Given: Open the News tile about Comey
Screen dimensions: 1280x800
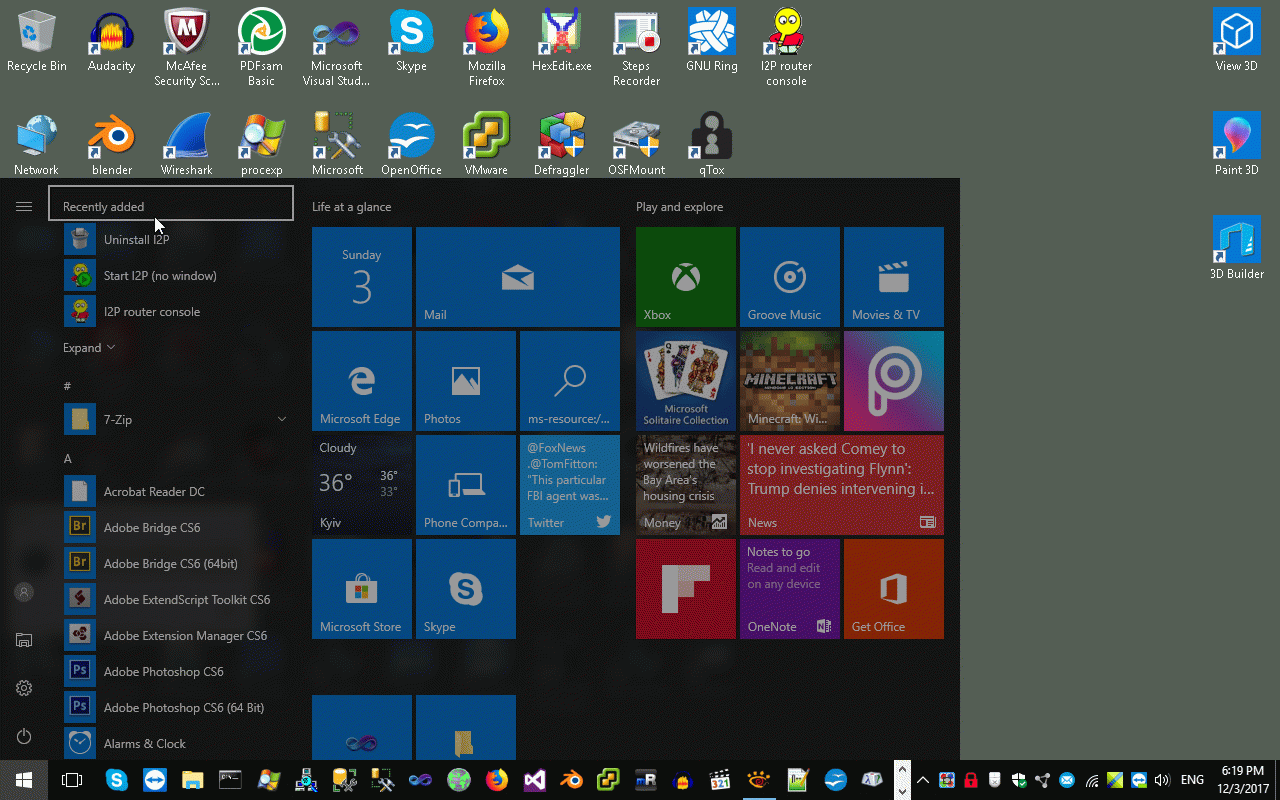Looking at the screenshot, I should [842, 485].
